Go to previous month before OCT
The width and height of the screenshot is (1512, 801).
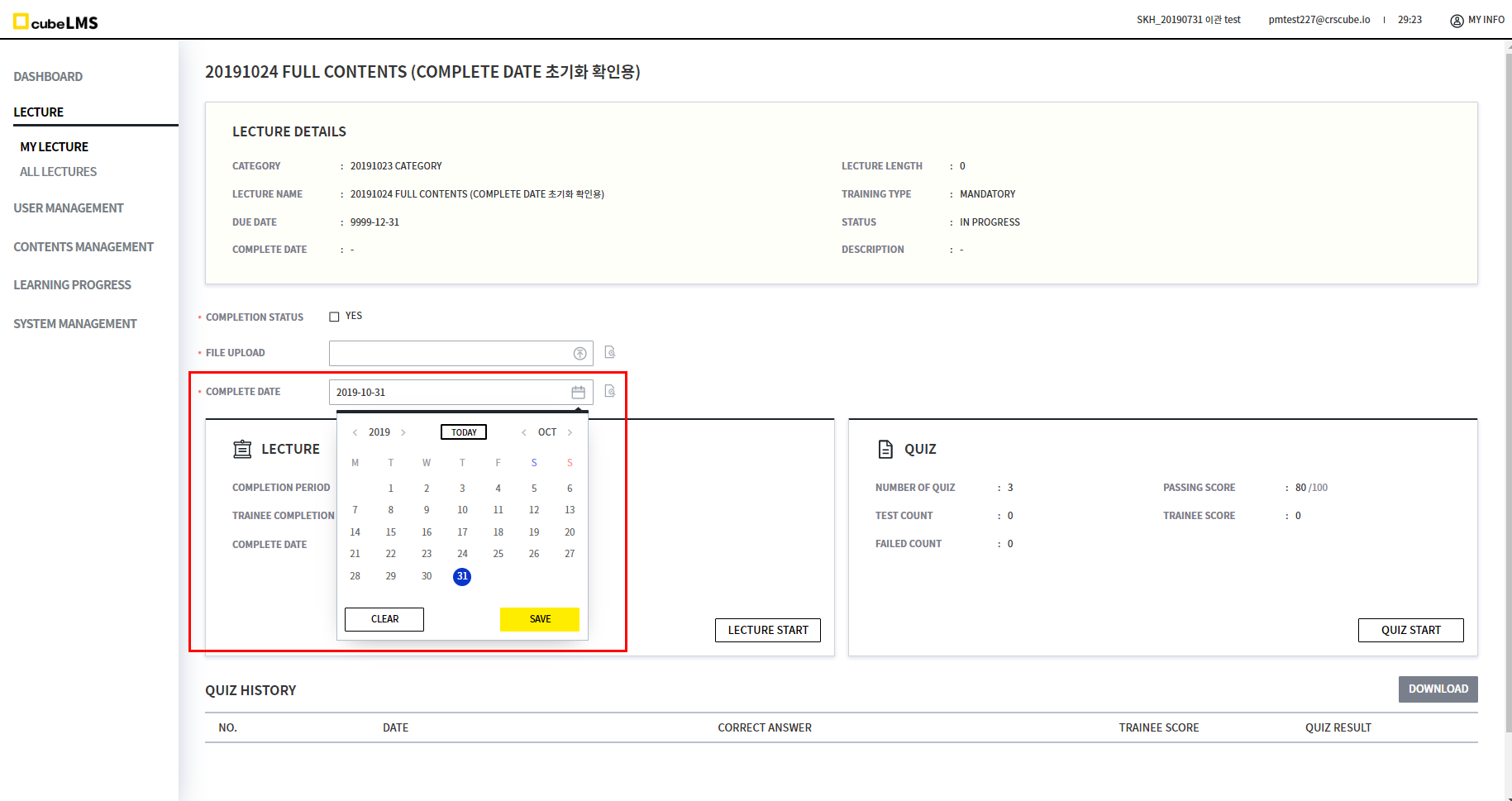(x=523, y=432)
